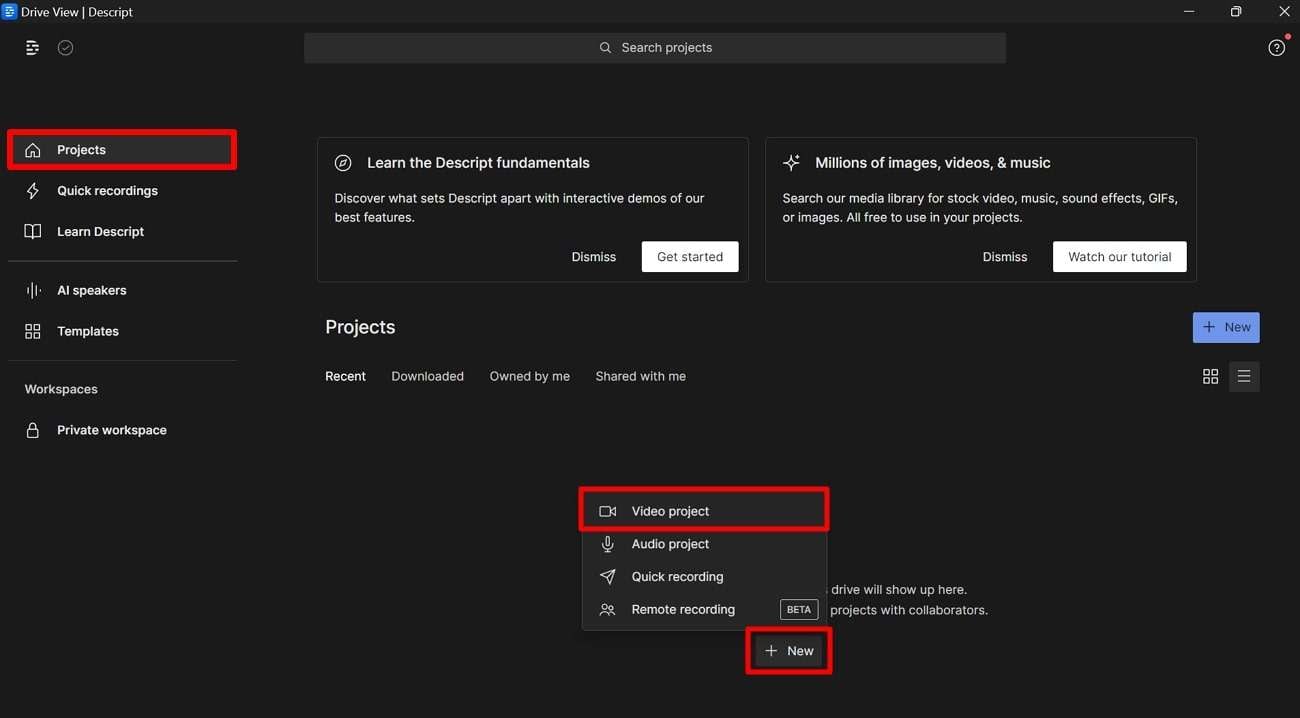This screenshot has width=1300, height=718.
Task: Click the search magnifier icon
Action: click(605, 48)
